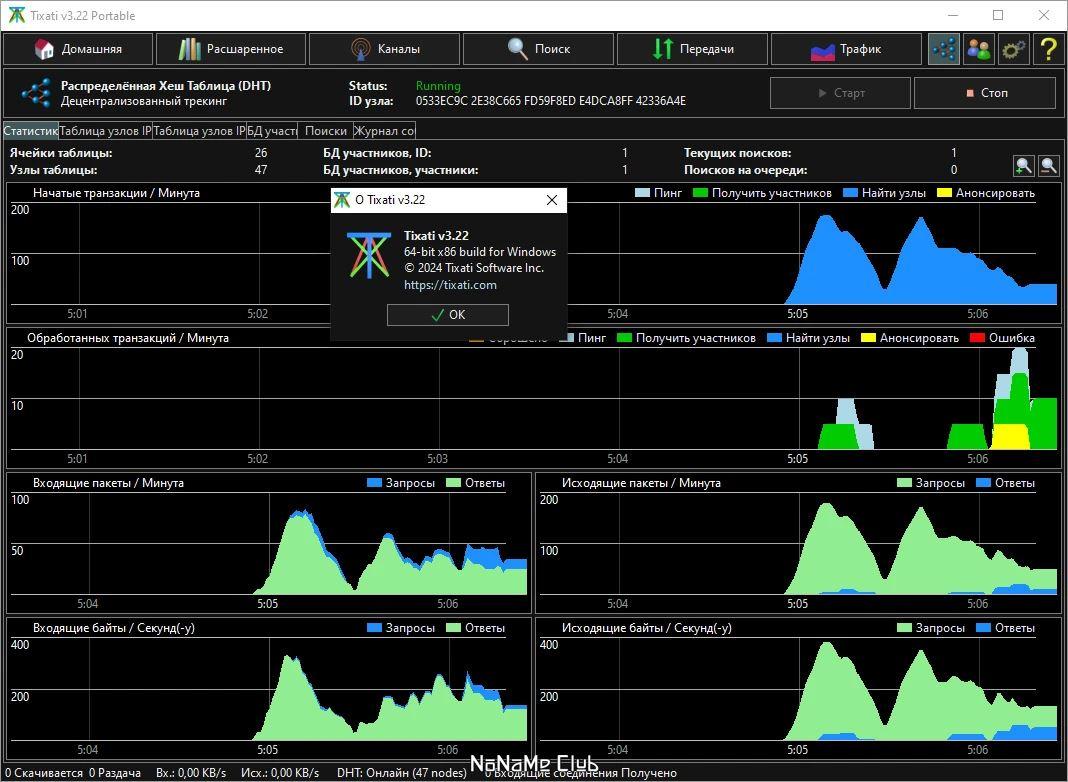The width and height of the screenshot is (1068, 782).
Task: Close the О Tixati v3.22 dialog
Action: (x=552, y=200)
